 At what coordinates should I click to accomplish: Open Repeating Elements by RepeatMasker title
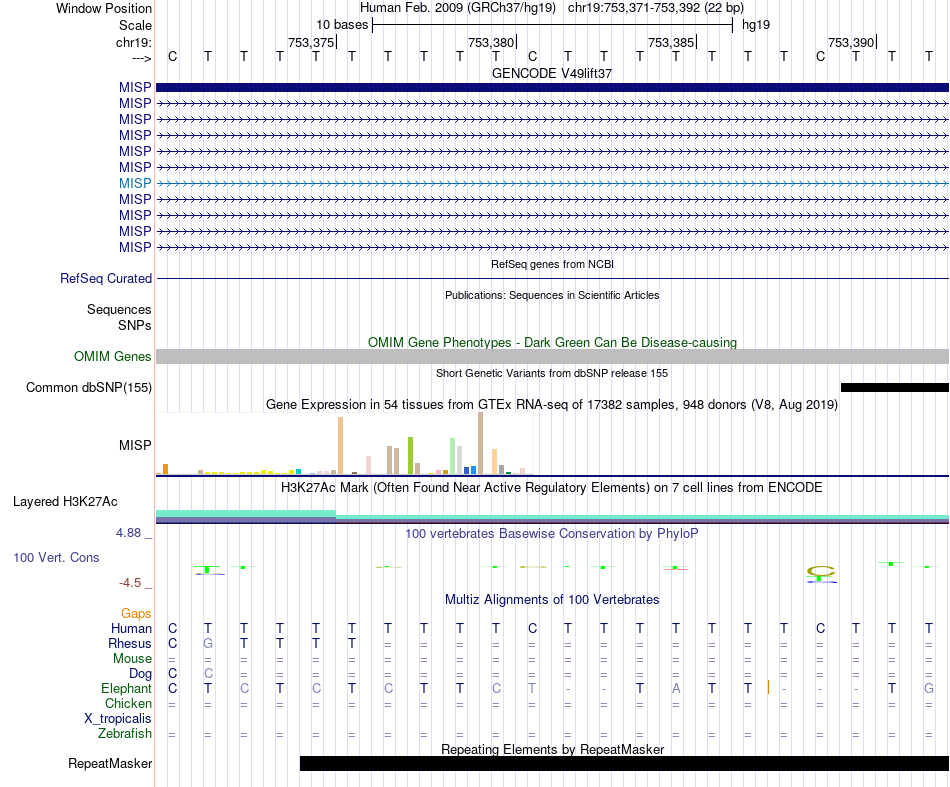coord(552,749)
